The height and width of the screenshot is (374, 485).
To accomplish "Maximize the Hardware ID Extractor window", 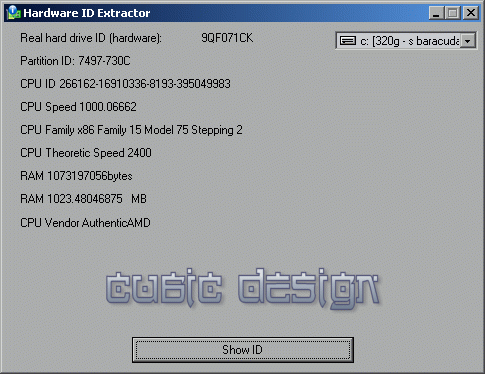I will pyautogui.click(x=452, y=13).
